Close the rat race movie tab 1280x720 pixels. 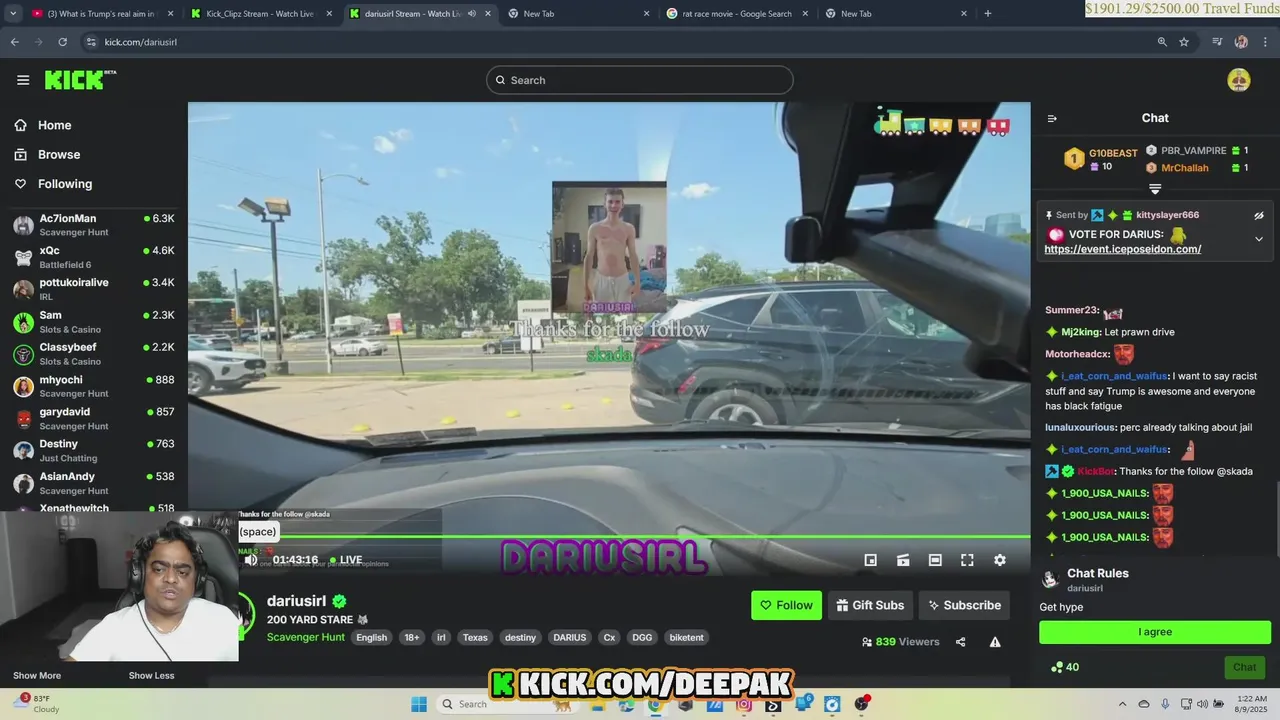805,14
